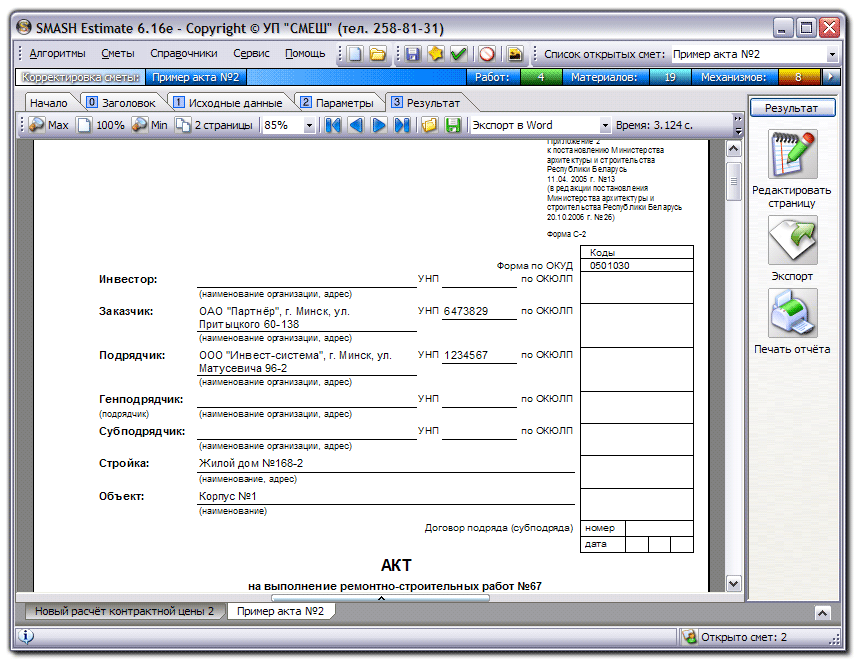
Task: Select bottom tab Пример акта №2
Action: pos(280,611)
